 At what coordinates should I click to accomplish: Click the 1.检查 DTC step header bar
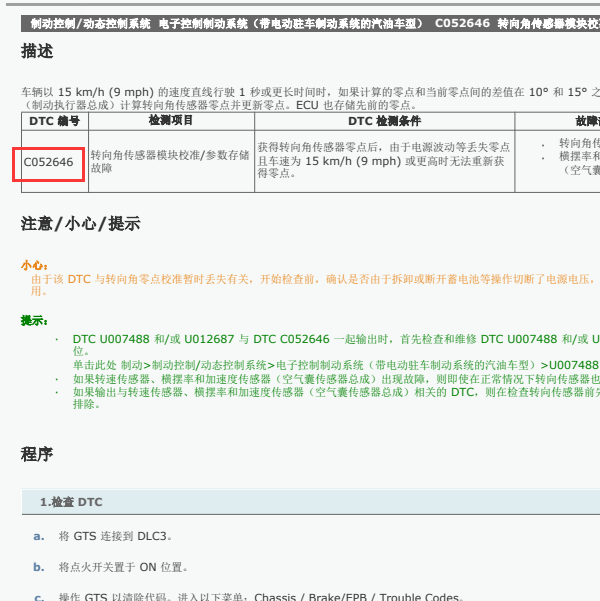coord(311,502)
